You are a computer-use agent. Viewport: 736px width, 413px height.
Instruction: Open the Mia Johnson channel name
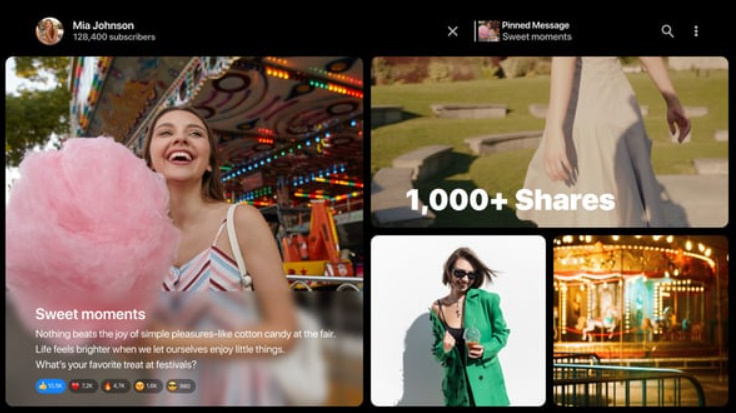(x=103, y=25)
